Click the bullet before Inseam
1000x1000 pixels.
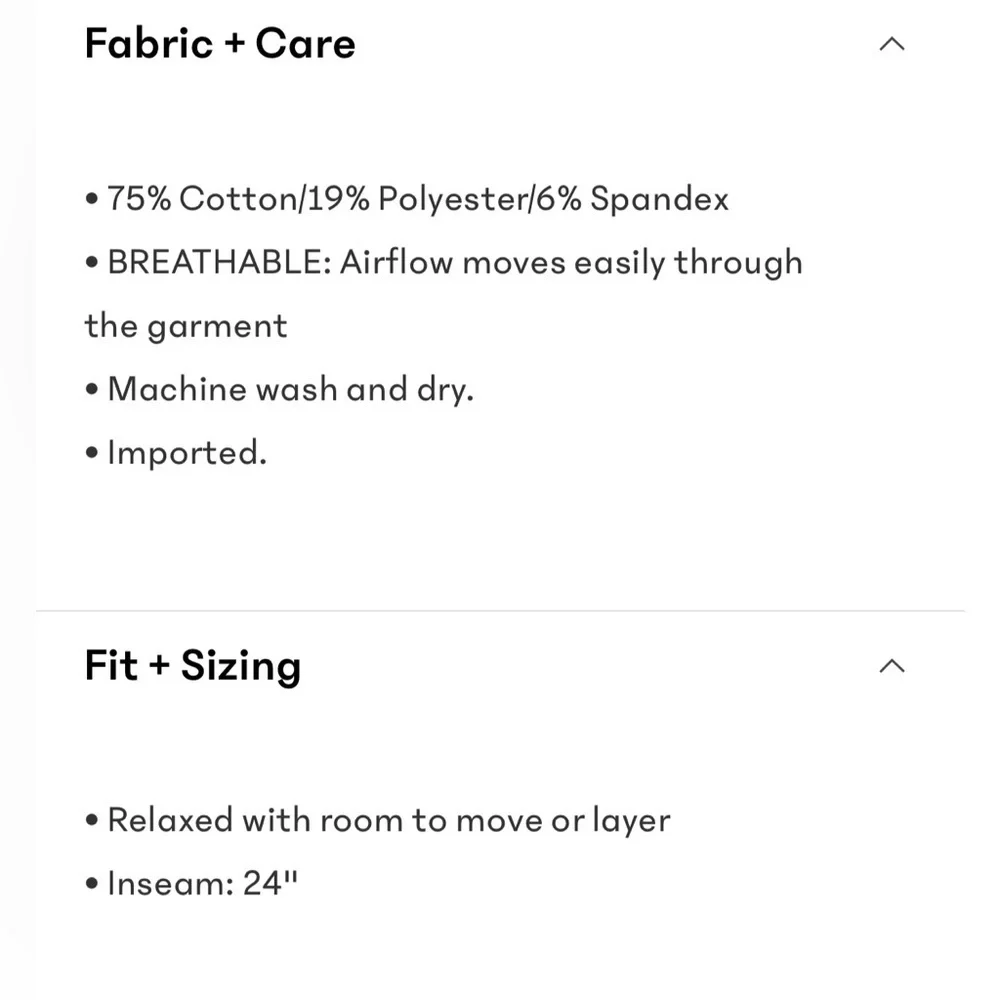(92, 884)
